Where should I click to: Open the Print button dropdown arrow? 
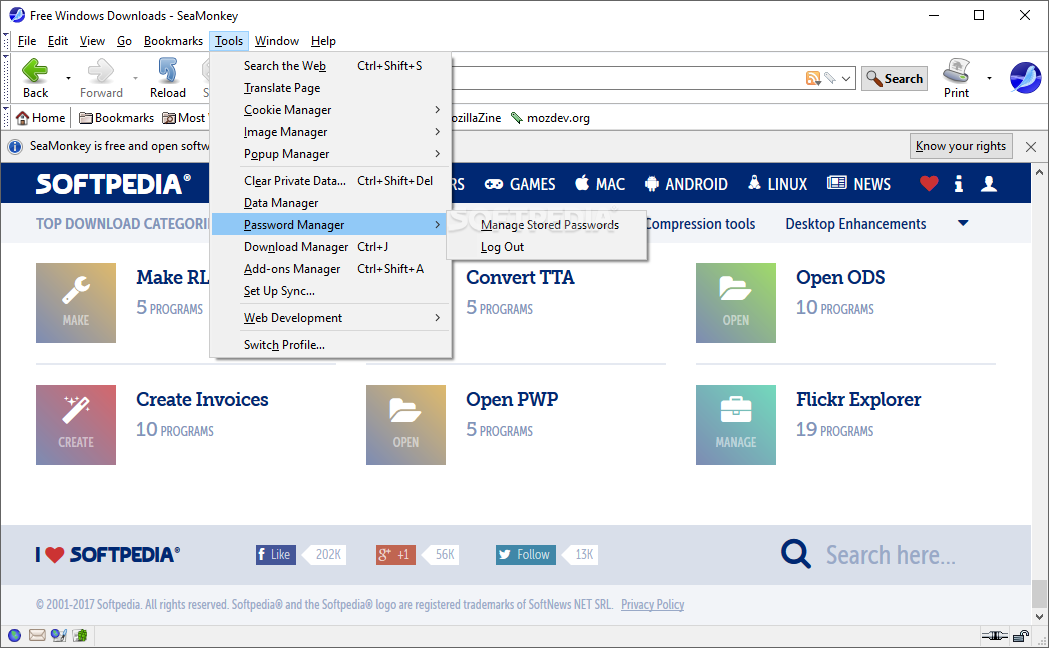(x=989, y=78)
